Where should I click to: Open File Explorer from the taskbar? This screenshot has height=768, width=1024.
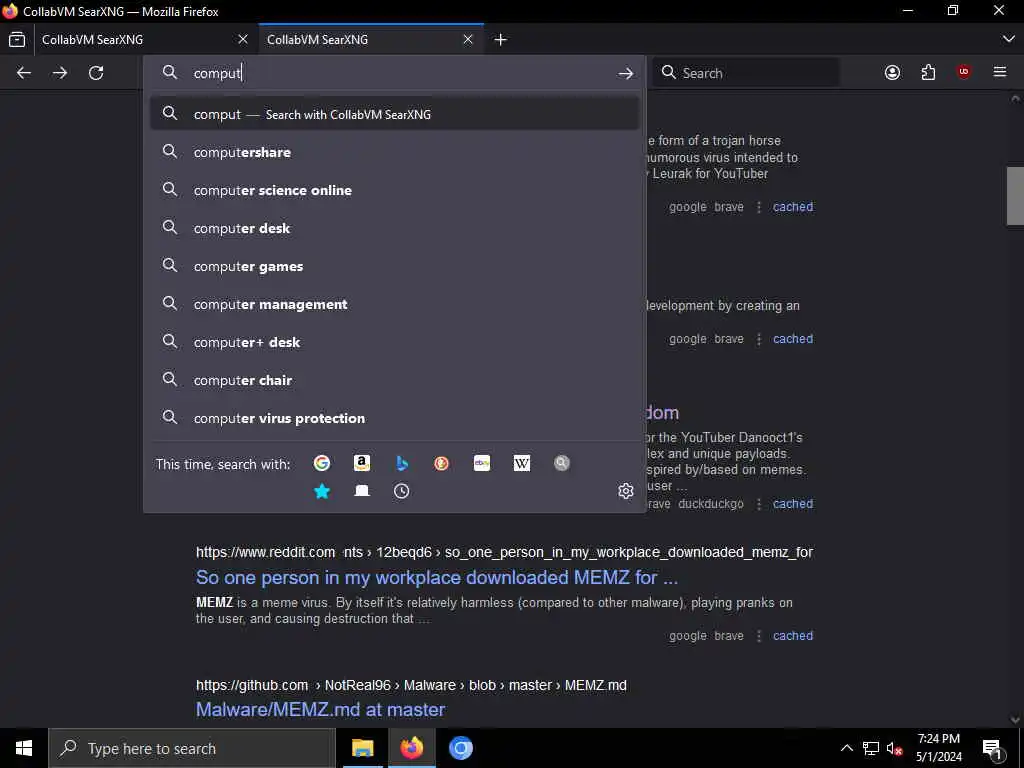tap(362, 748)
